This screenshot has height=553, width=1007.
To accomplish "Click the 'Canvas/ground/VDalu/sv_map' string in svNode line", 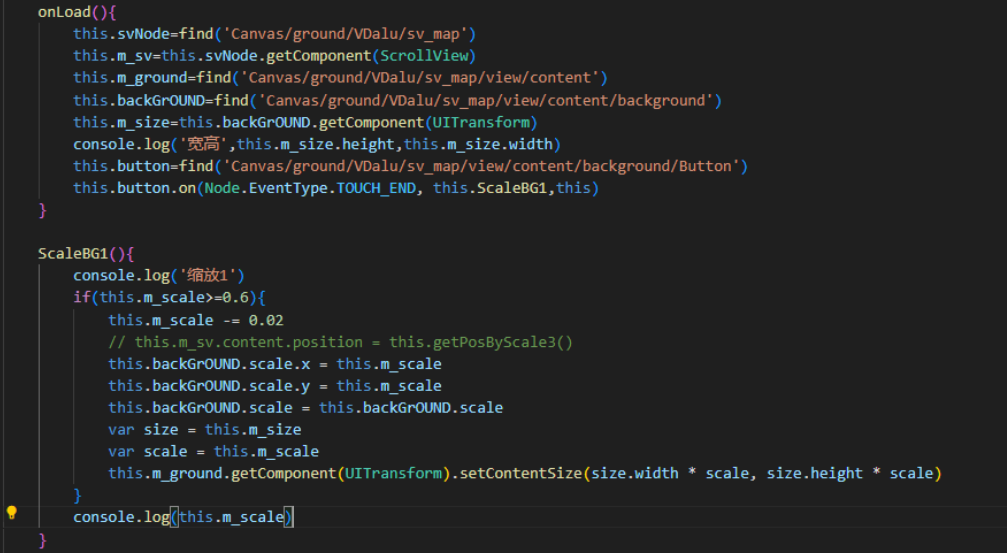I will (x=345, y=33).
